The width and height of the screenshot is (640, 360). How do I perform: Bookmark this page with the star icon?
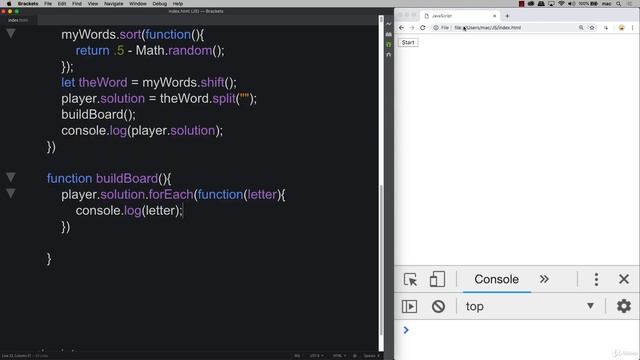[x=592, y=28]
